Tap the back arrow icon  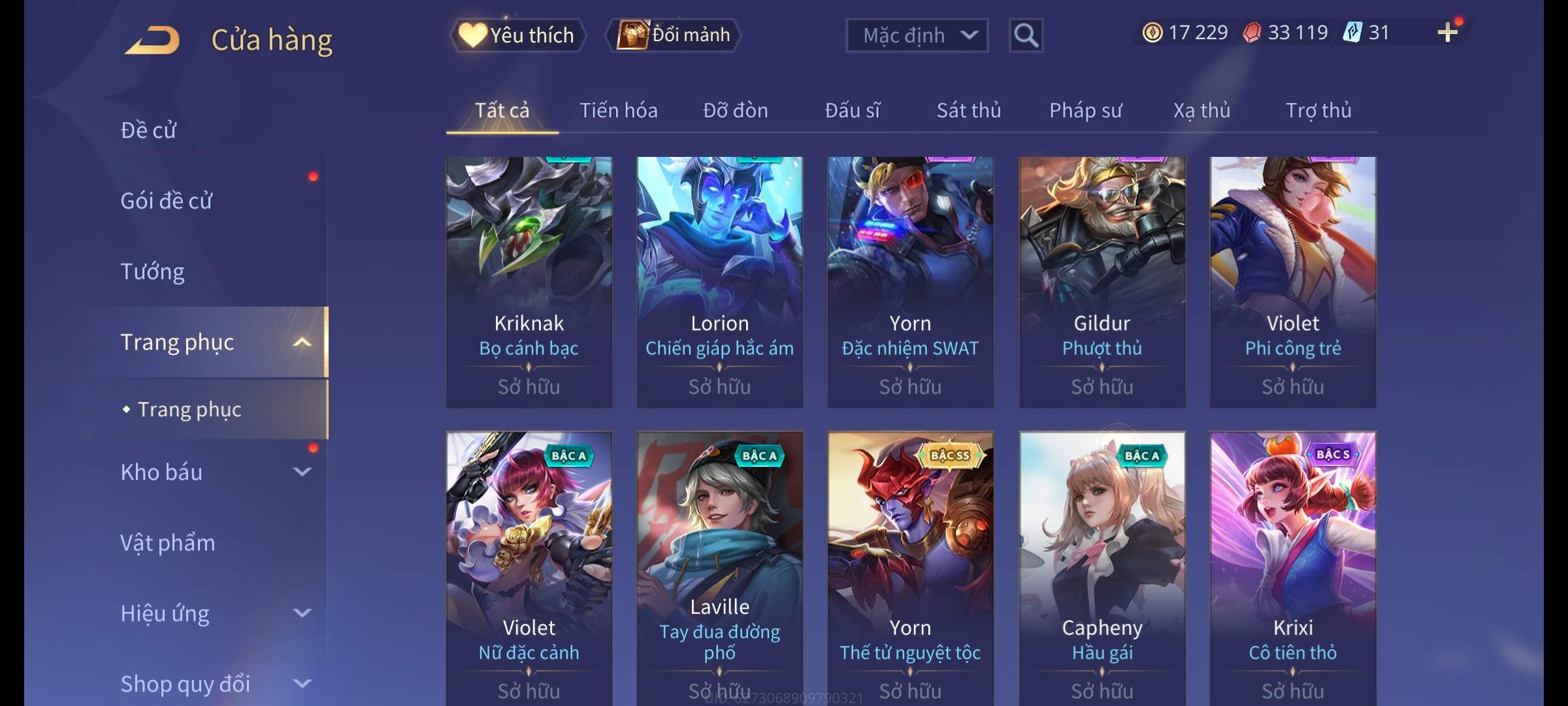coord(152,40)
